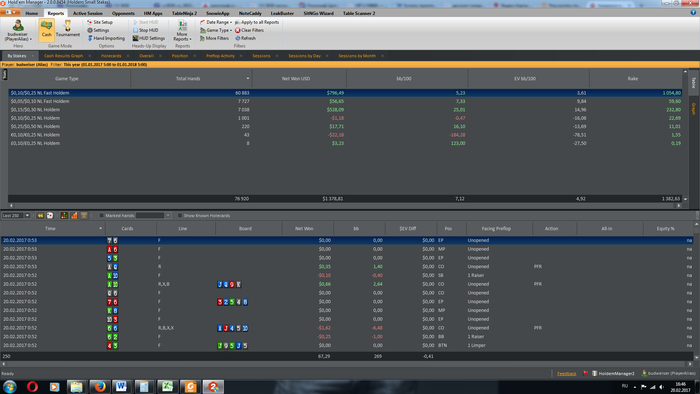Switch to Active Session ribbon tab
Image resolution: width=700 pixels, height=394 pixels.
coord(88,13)
